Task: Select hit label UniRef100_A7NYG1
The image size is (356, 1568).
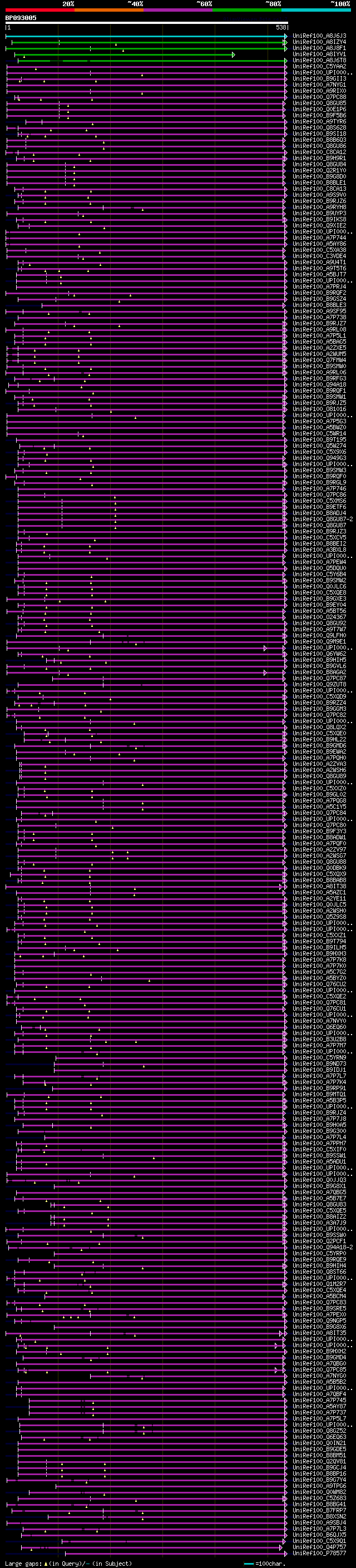Action: (x=319, y=85)
